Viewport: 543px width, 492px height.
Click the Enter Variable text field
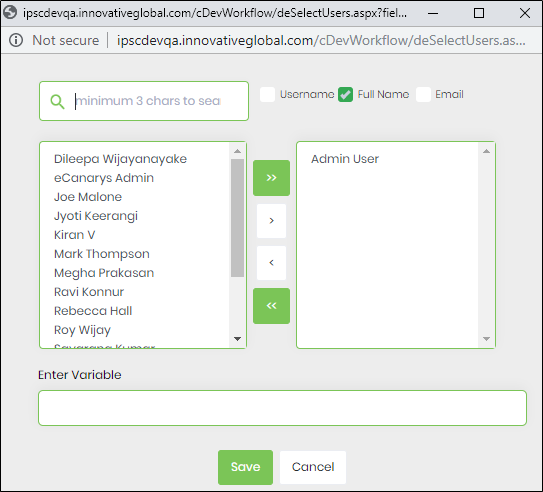tap(282, 408)
